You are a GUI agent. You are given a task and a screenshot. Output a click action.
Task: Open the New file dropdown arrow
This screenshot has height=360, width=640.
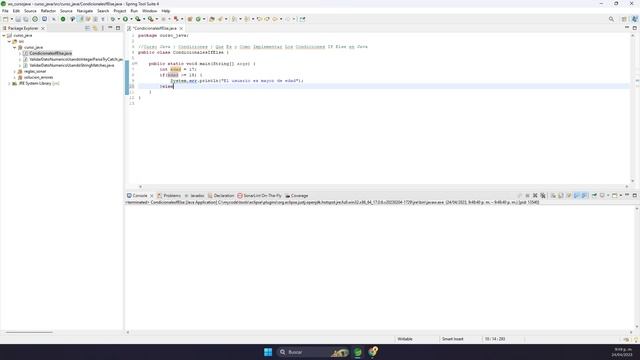point(11,19)
